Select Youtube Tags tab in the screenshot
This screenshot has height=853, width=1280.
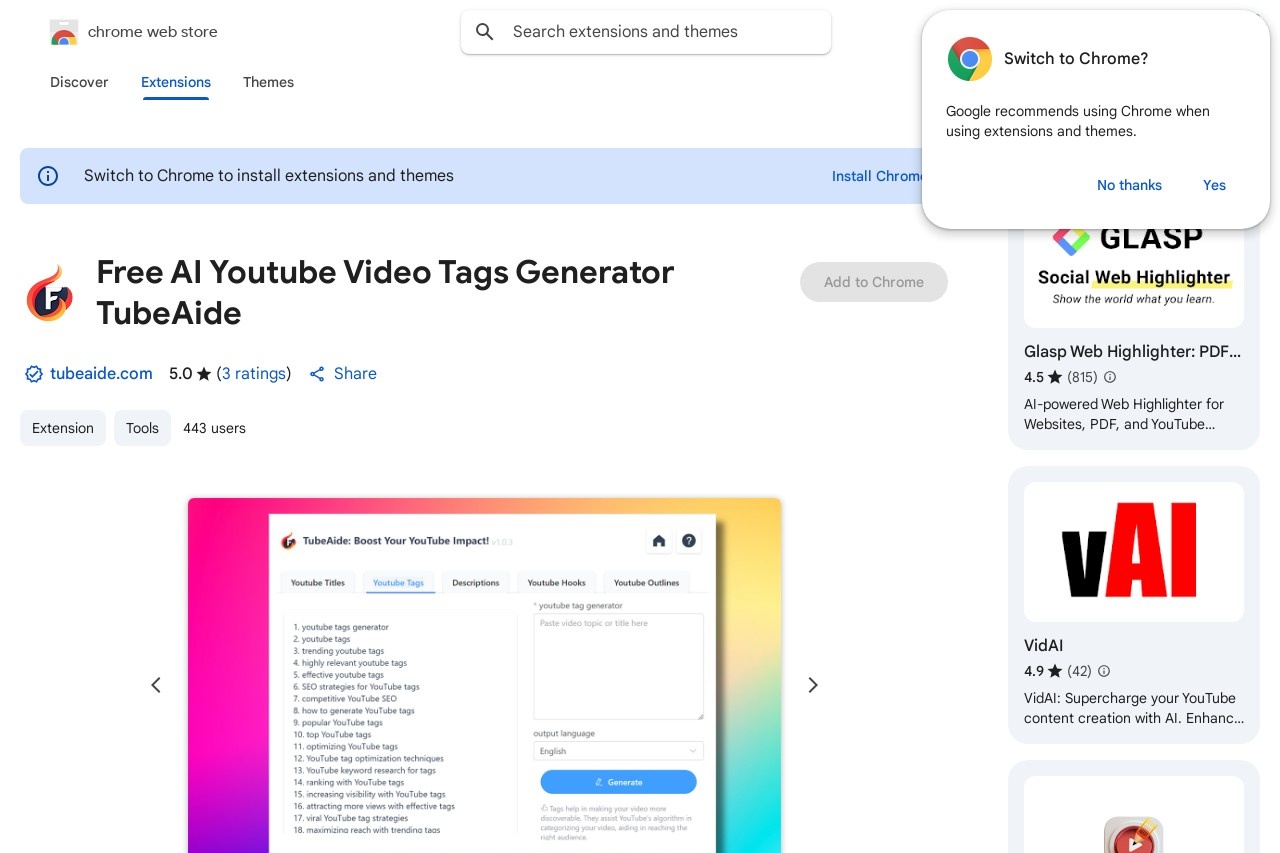point(398,583)
